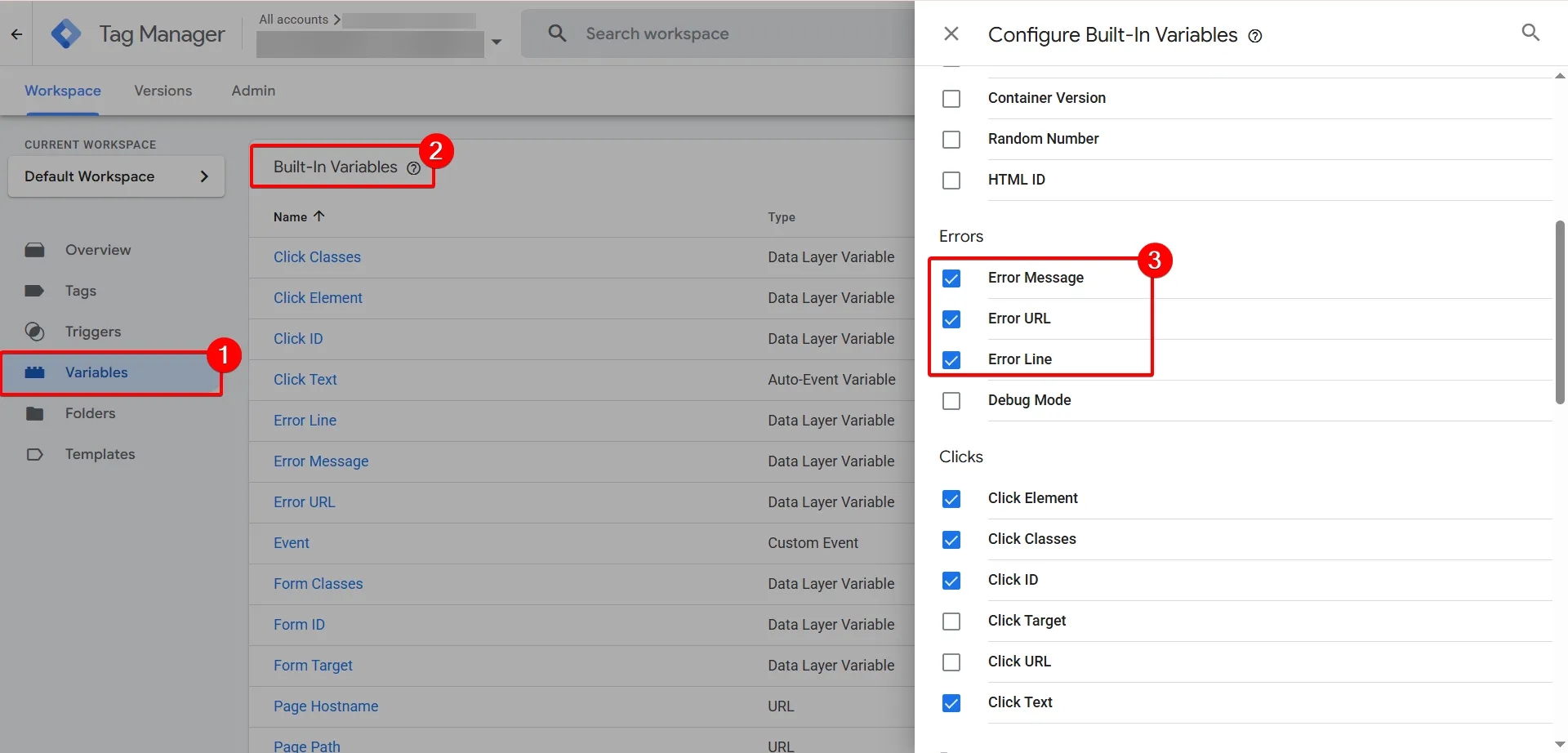
Task: Open the Admin tab
Action: (253, 91)
